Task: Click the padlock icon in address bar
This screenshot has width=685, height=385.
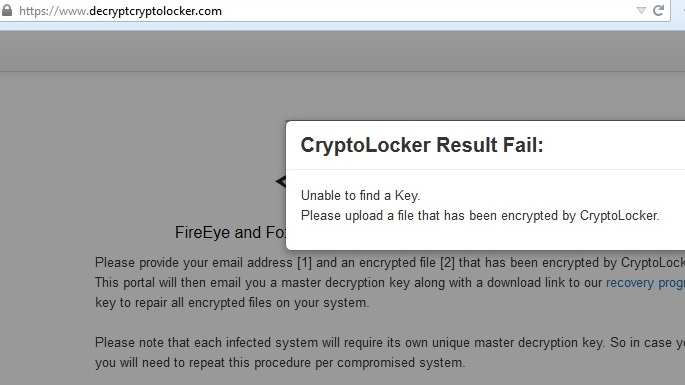Action: [7, 10]
